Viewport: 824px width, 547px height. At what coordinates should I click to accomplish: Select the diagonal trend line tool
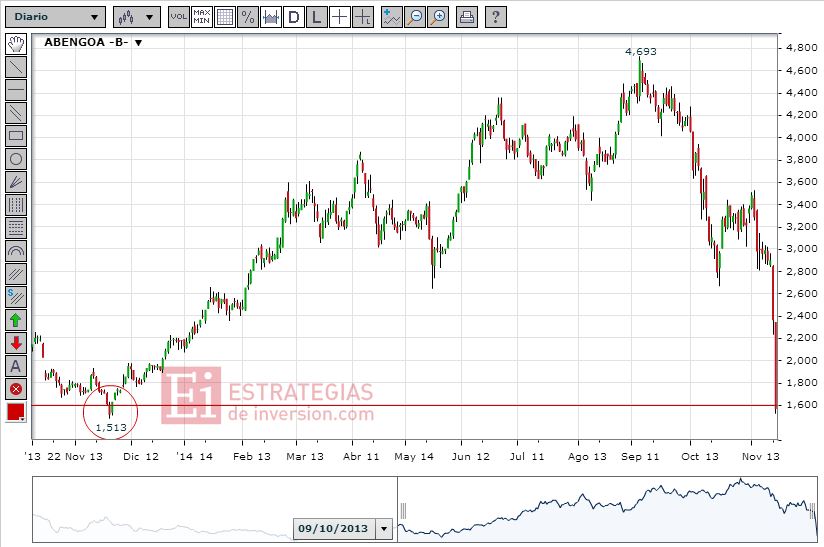[16, 67]
